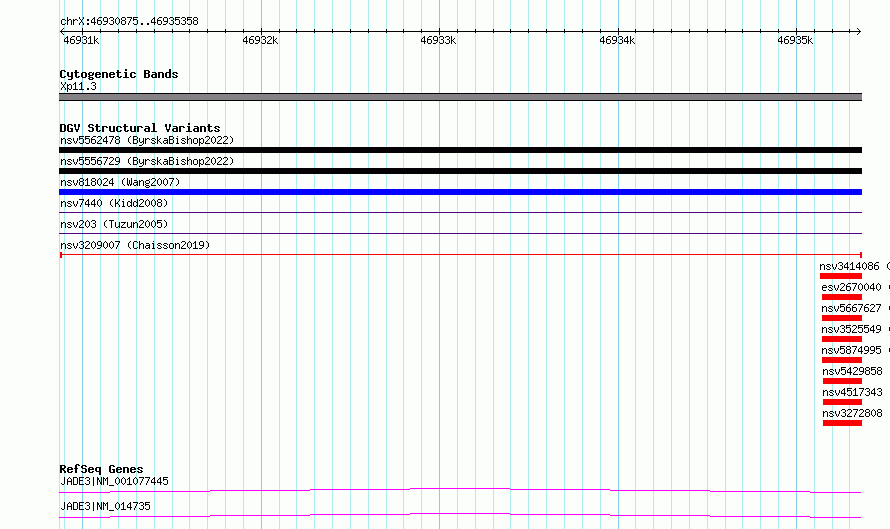Select the nsv3414086 variant label
The height and width of the screenshot is (529, 890).
tap(849, 266)
